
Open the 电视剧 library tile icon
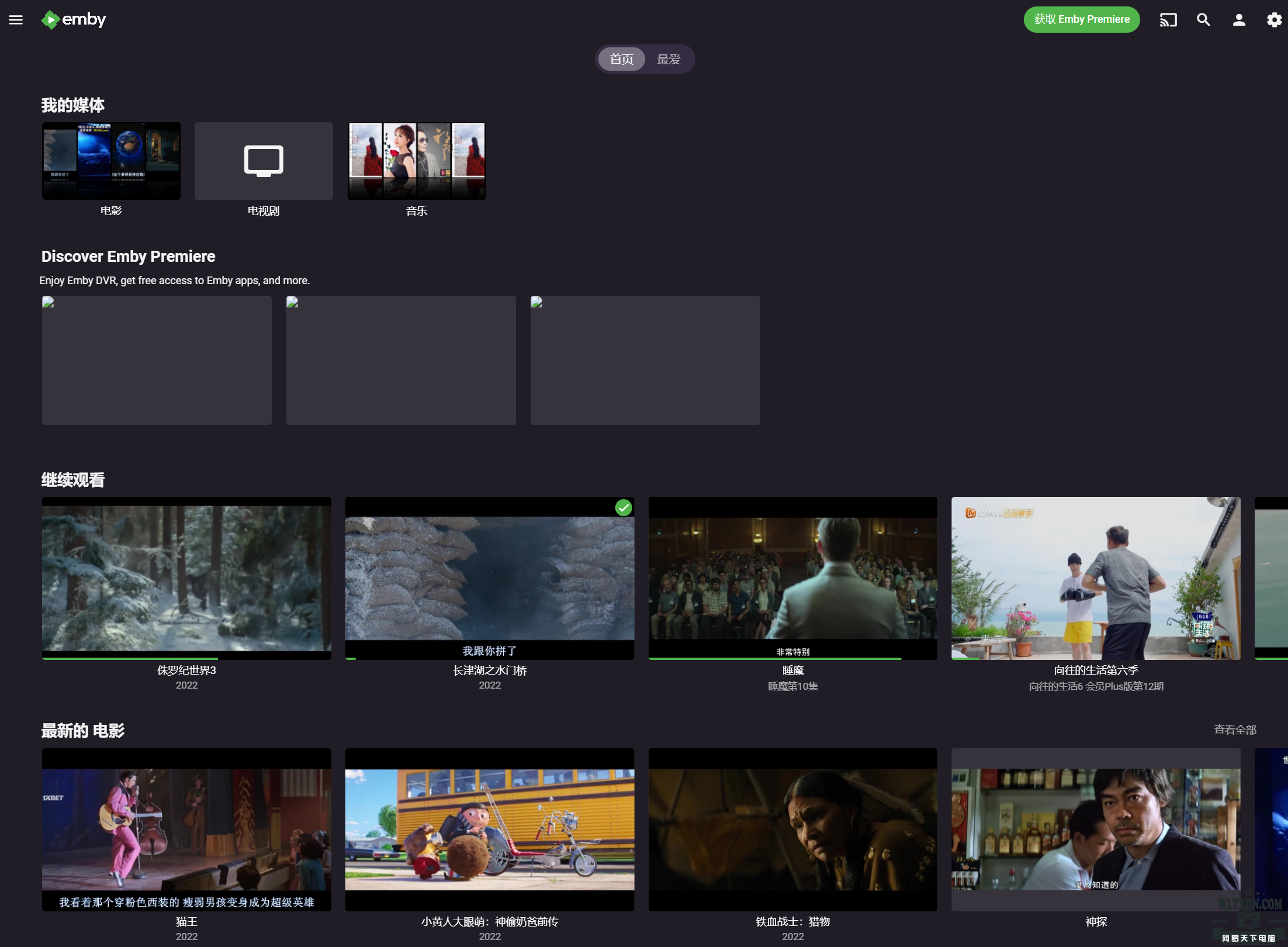click(x=264, y=161)
